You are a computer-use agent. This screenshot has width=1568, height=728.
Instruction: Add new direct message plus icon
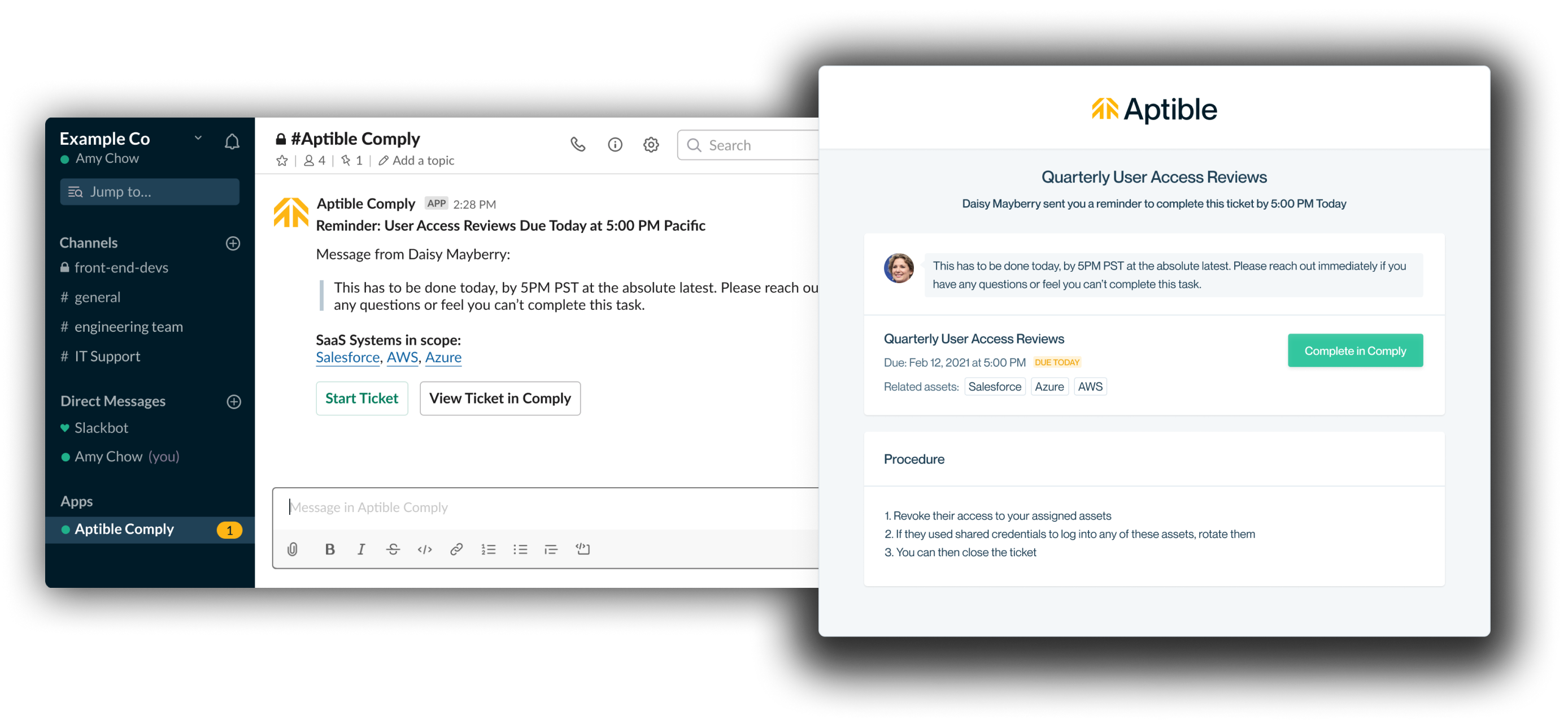(x=234, y=402)
